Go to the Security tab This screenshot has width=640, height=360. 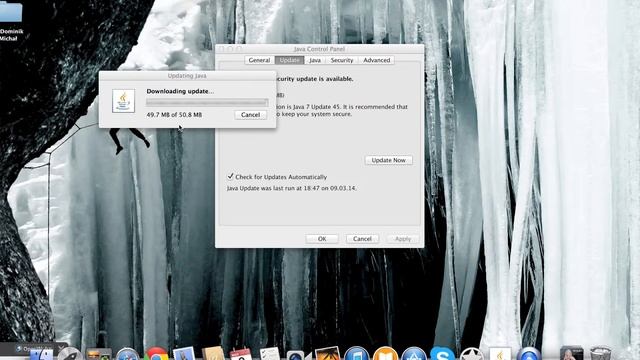342,60
